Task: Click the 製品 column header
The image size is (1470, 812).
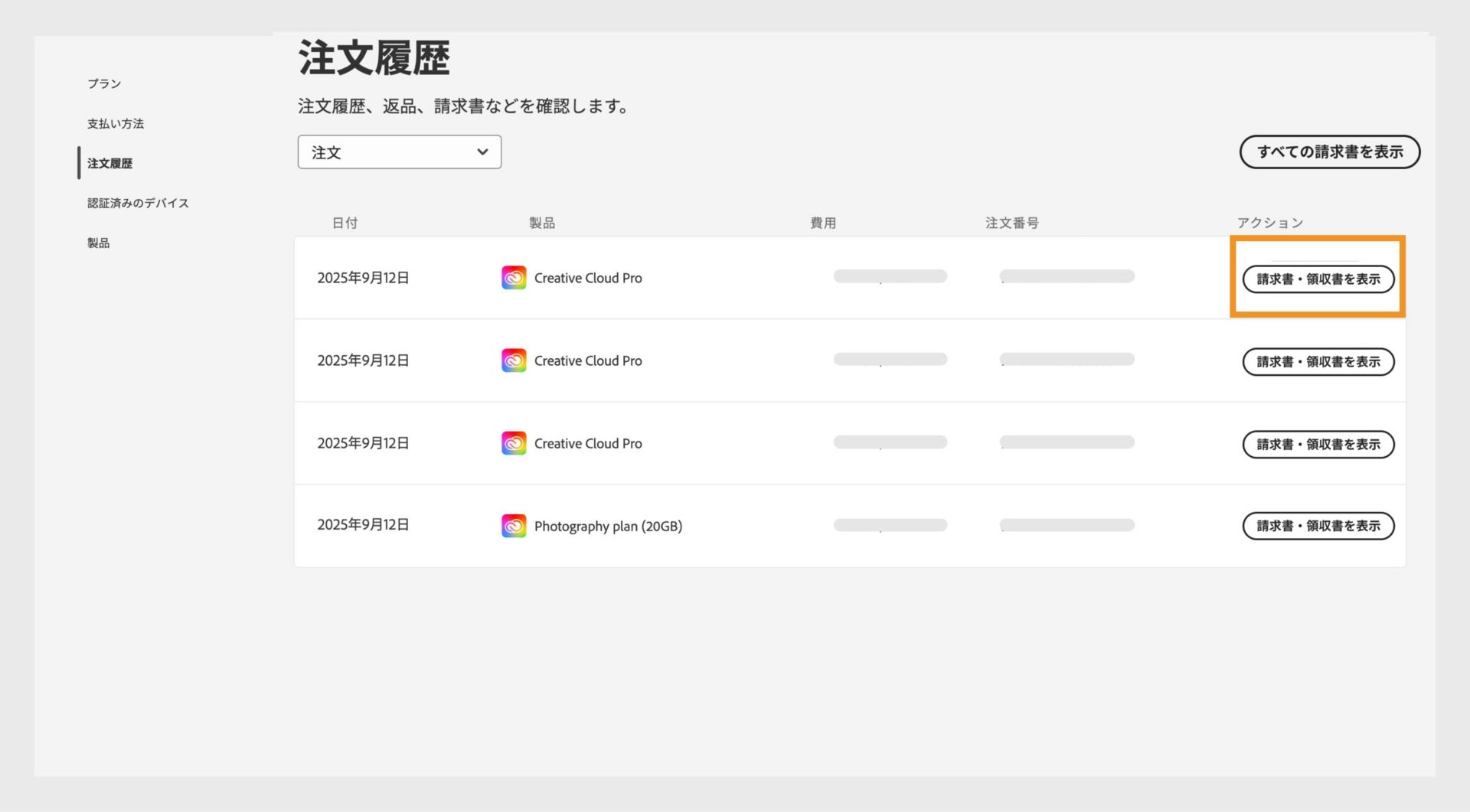Action: click(x=542, y=223)
